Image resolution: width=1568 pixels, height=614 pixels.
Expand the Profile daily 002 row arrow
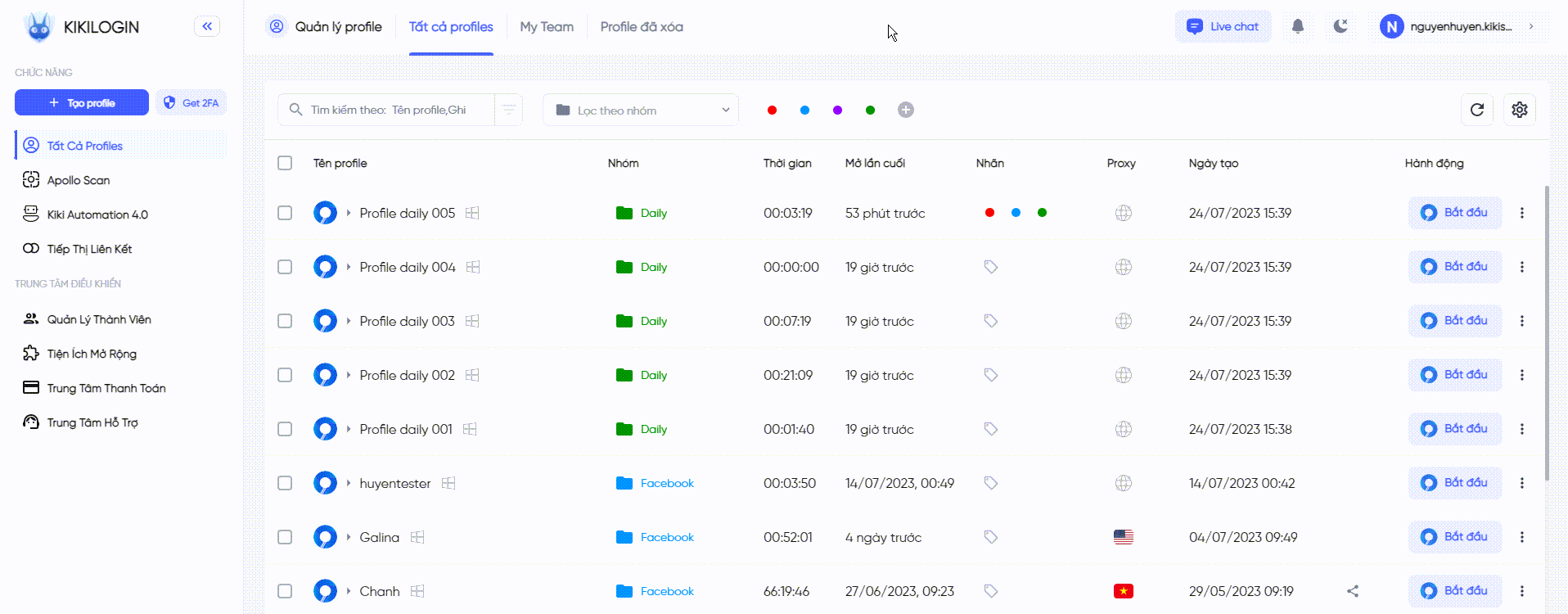click(x=349, y=375)
